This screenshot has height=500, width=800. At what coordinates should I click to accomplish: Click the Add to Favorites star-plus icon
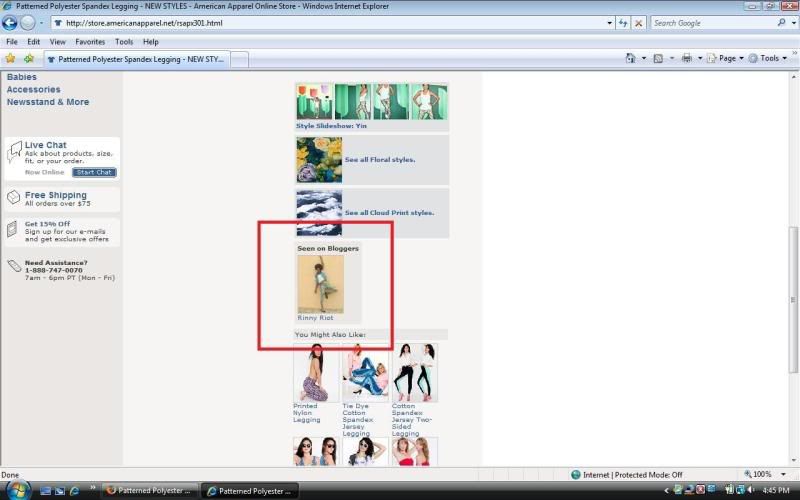coord(29,59)
